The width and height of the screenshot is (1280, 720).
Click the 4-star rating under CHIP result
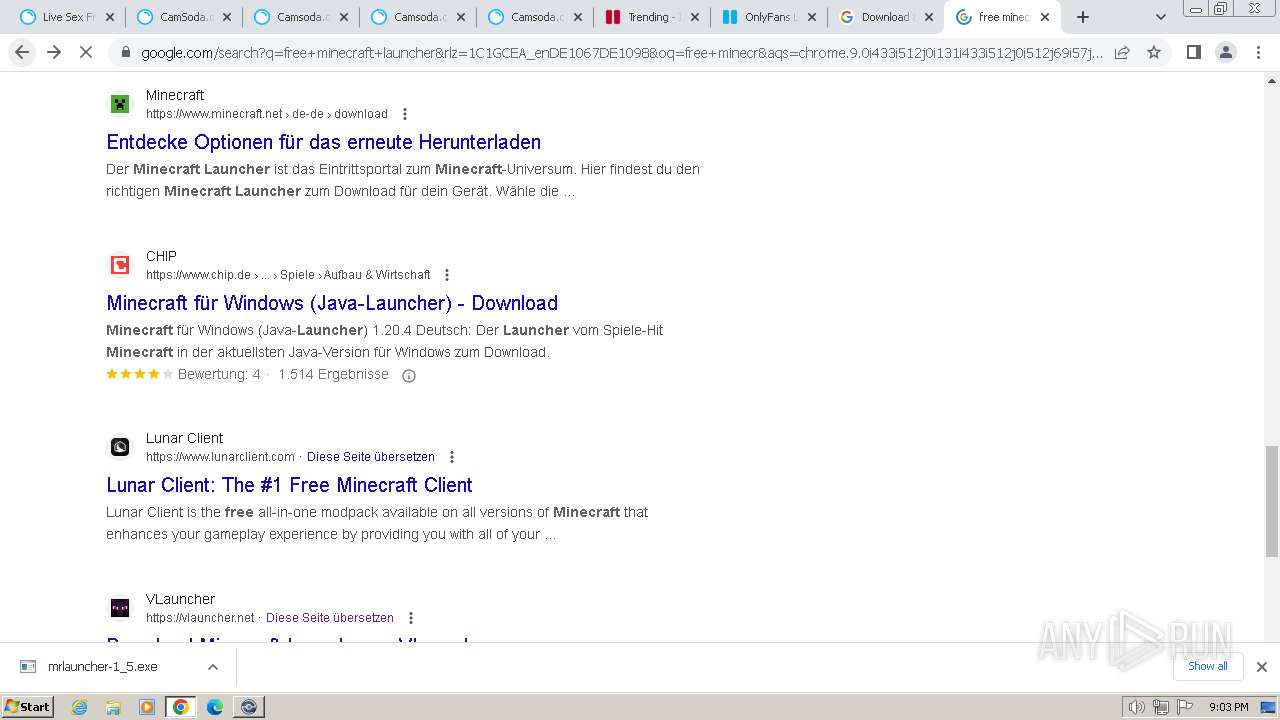(140, 374)
